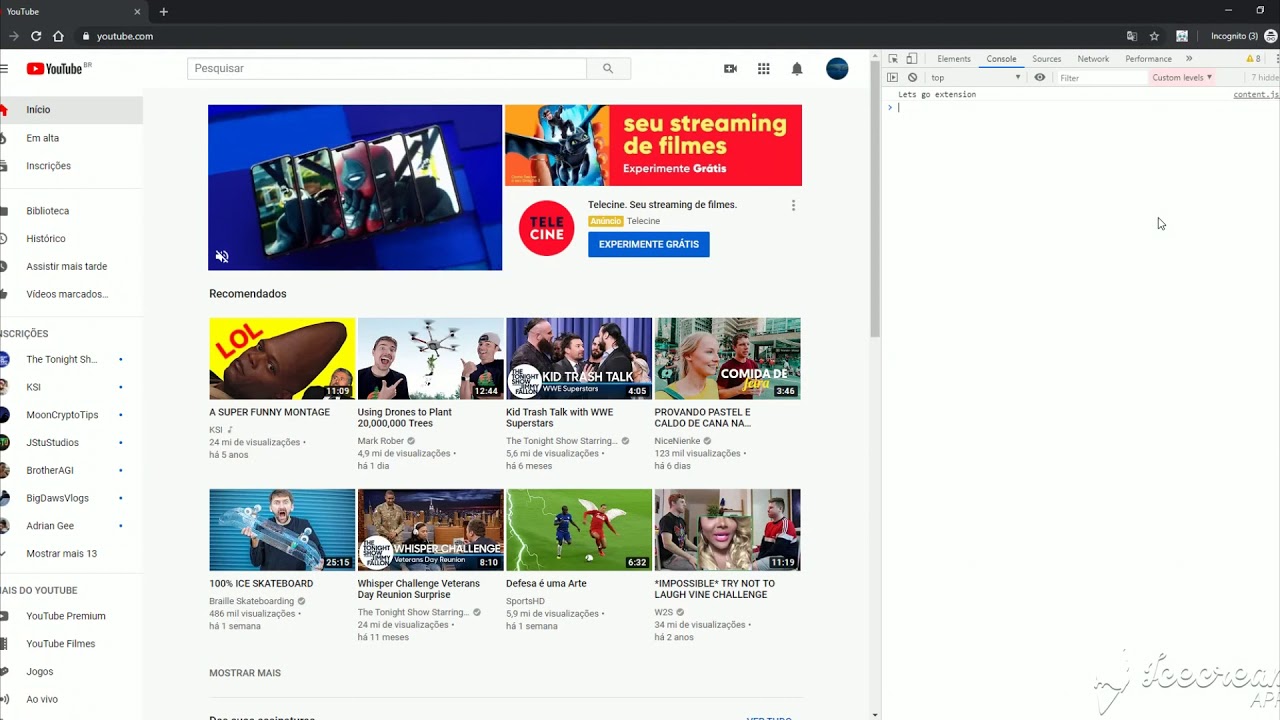This screenshot has width=1280, height=720.
Task: Click the YouTube page vertical scrollbar
Action: (875, 200)
